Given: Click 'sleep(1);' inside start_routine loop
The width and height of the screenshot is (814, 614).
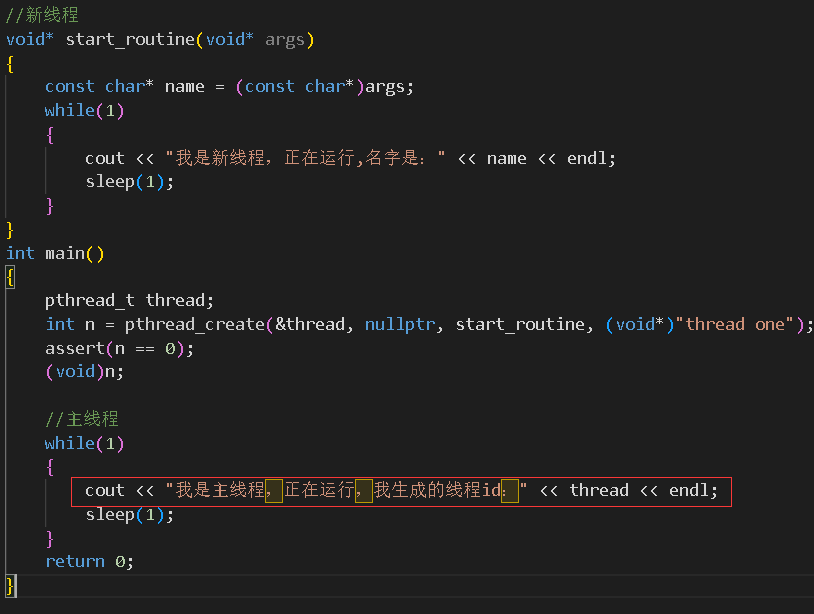Looking at the screenshot, I should [x=130, y=182].
